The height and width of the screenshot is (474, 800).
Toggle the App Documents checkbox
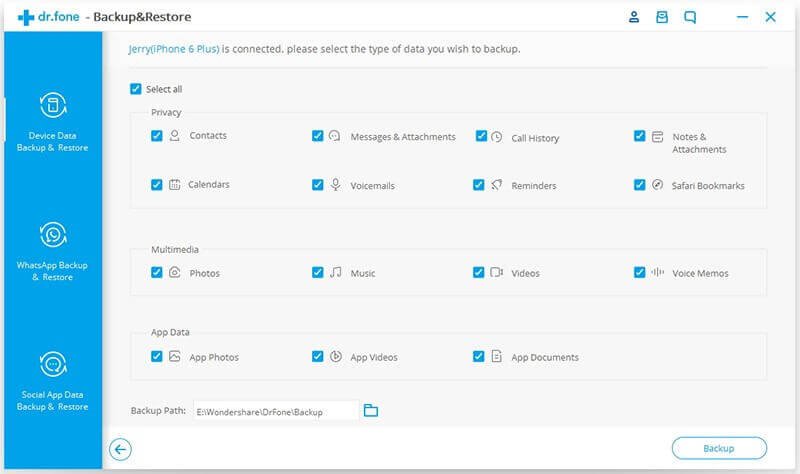coord(479,356)
